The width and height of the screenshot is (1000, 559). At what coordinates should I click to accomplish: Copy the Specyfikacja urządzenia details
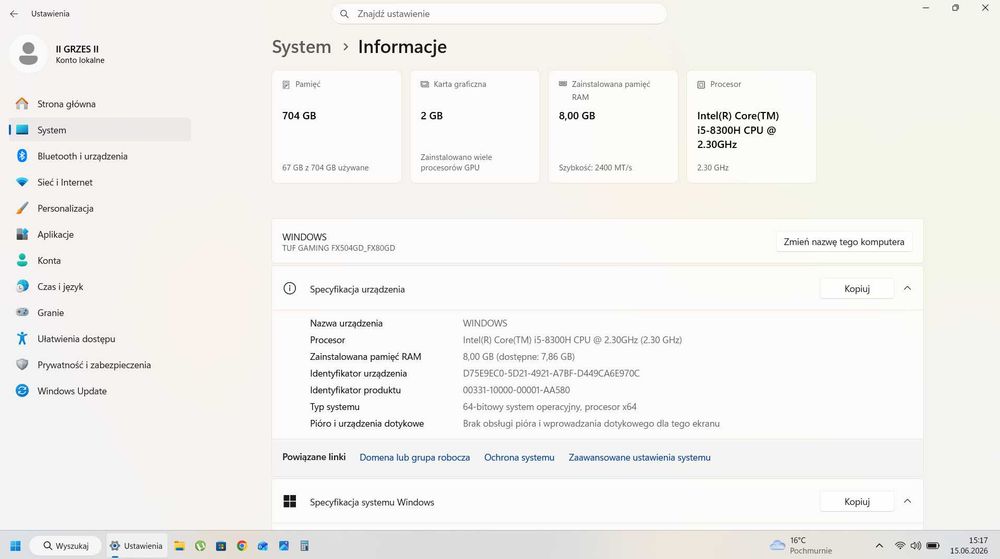coord(857,289)
